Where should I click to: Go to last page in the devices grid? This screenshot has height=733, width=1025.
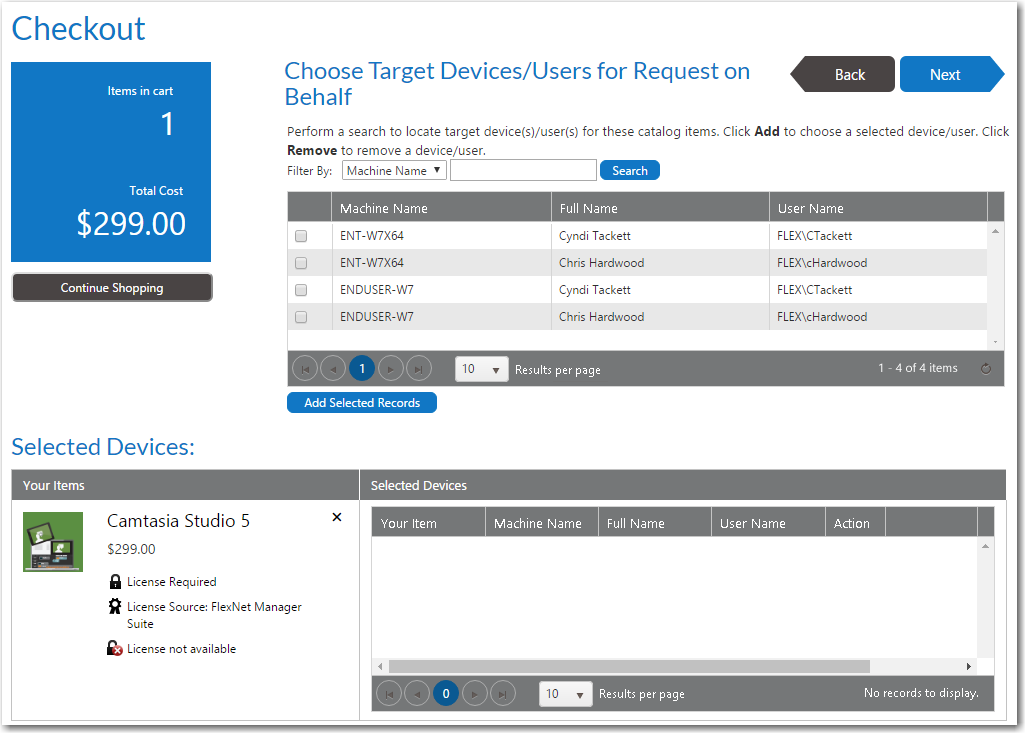tap(419, 369)
